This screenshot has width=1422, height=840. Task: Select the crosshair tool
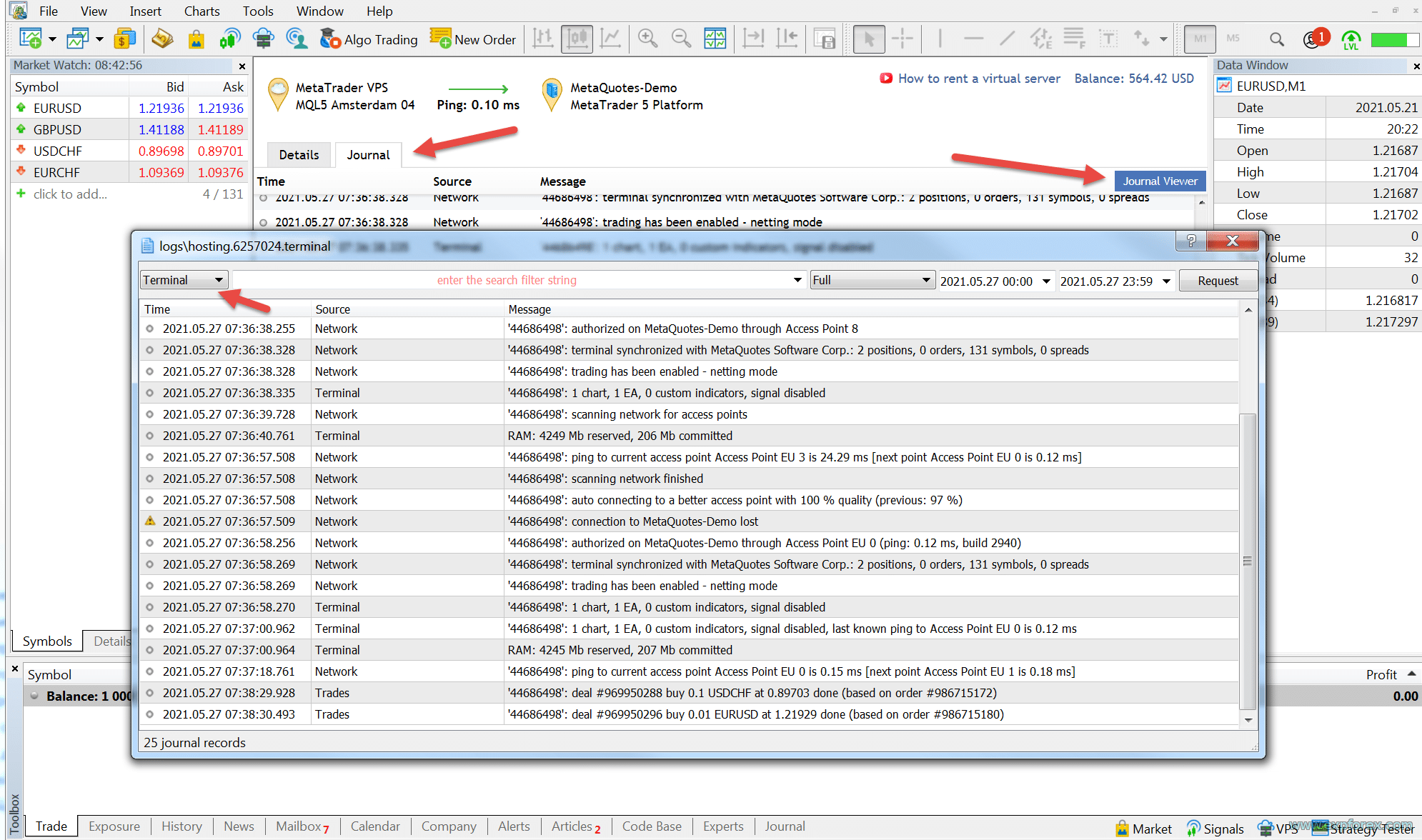click(x=903, y=39)
